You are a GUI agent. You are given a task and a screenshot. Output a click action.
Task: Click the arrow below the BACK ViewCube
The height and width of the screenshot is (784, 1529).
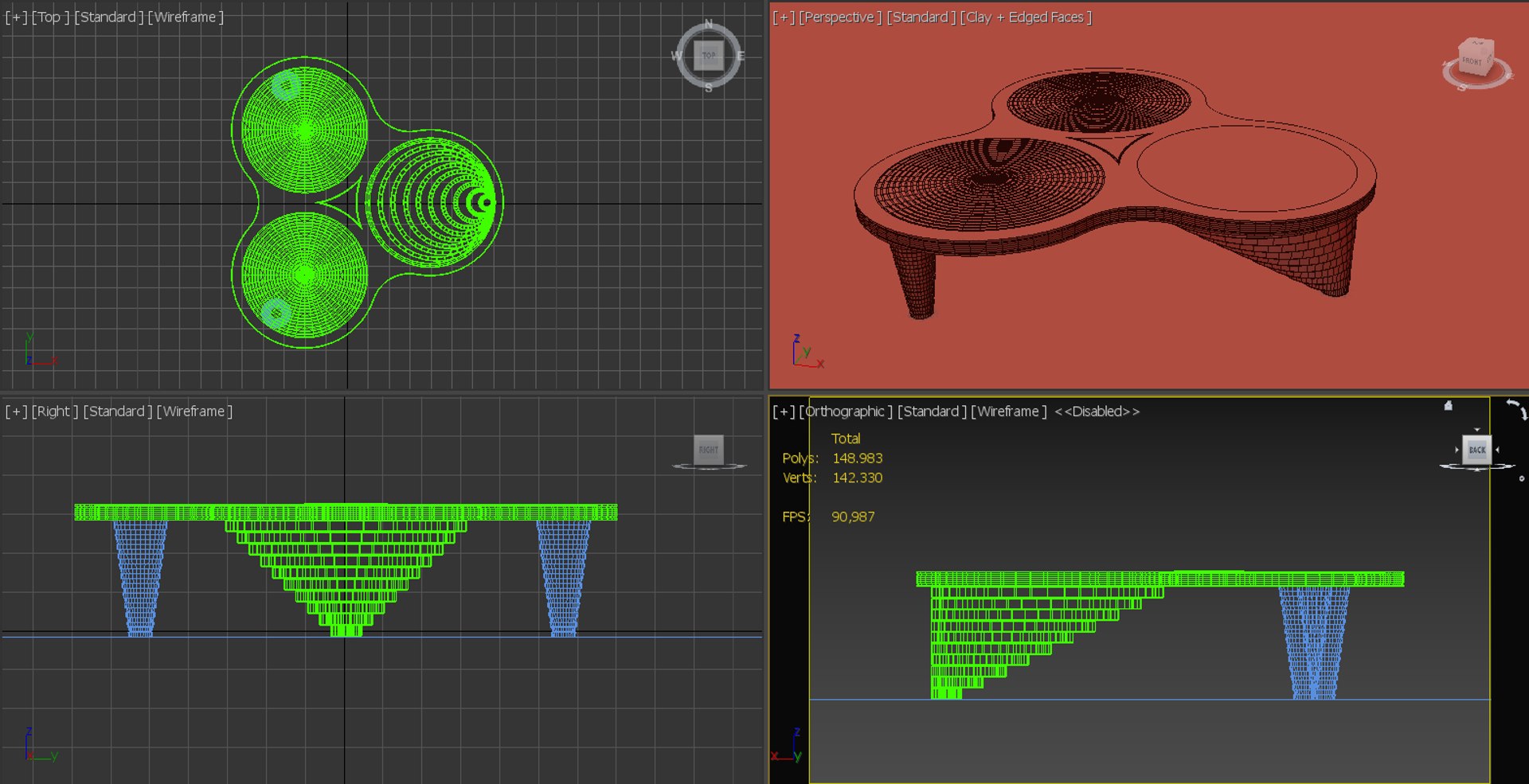[x=1477, y=470]
